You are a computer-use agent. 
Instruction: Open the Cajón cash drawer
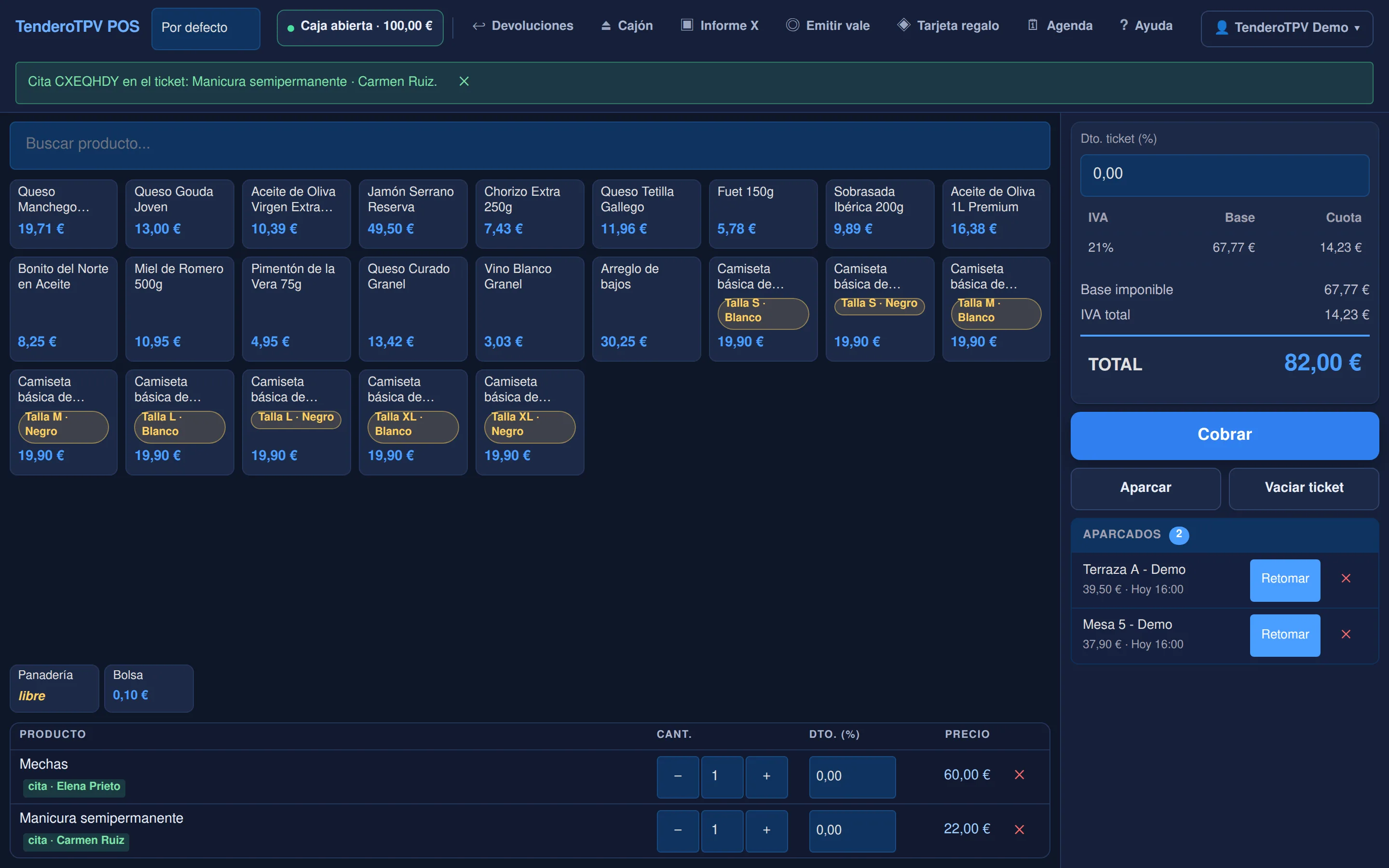[627, 26]
